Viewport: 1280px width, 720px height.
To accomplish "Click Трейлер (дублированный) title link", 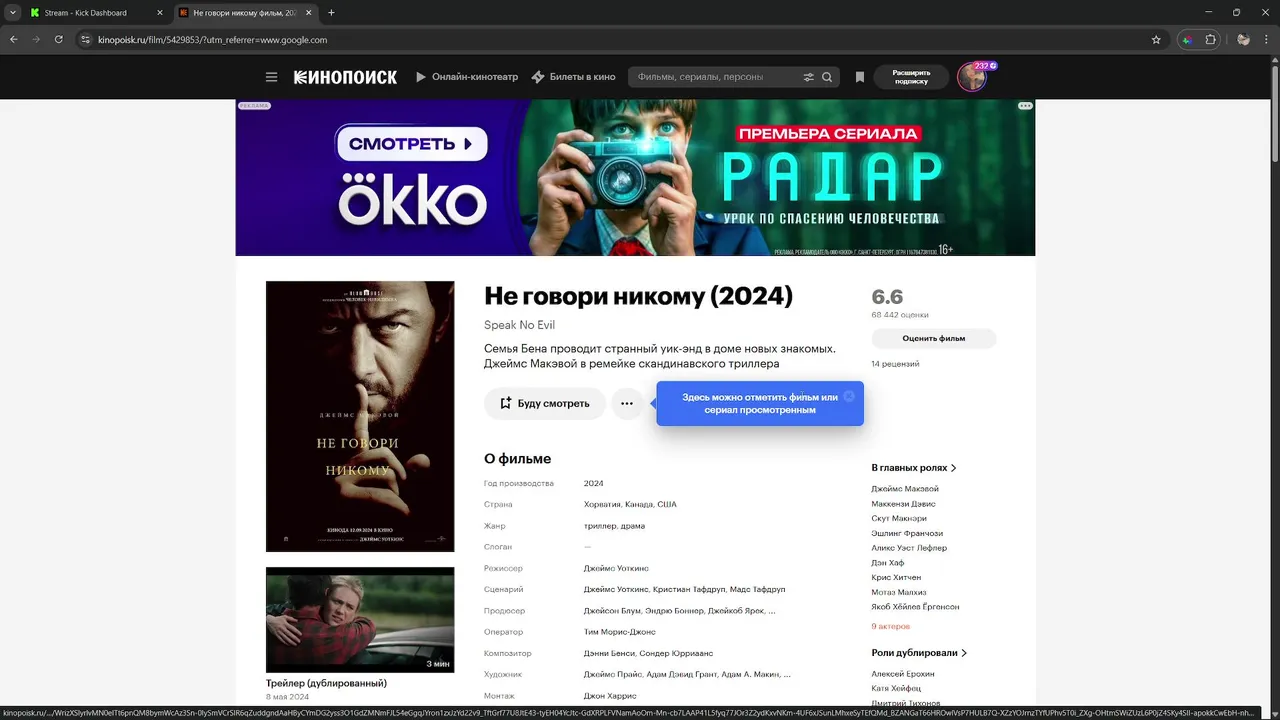I will pyautogui.click(x=326, y=683).
